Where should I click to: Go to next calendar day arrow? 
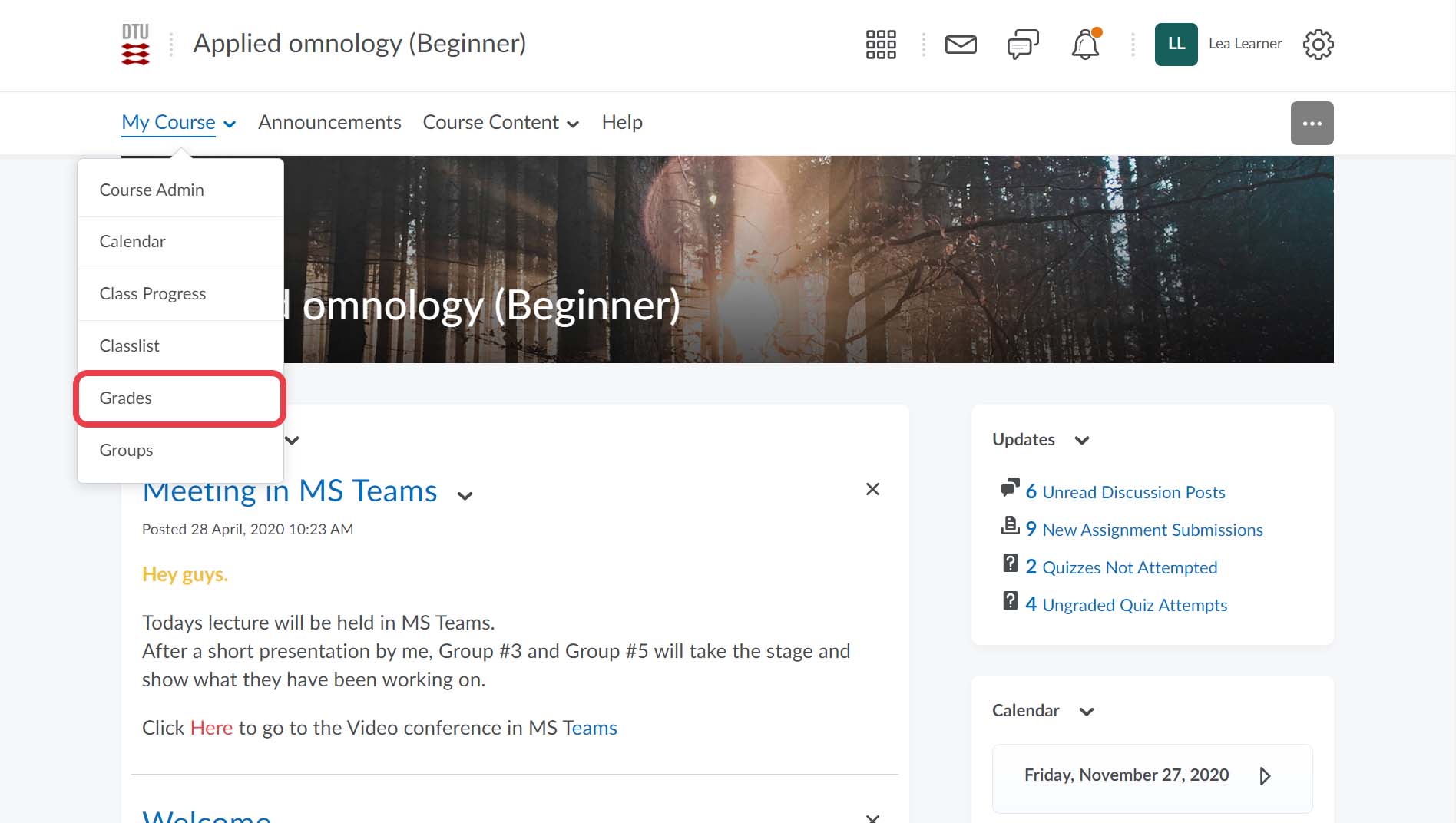coord(1265,776)
